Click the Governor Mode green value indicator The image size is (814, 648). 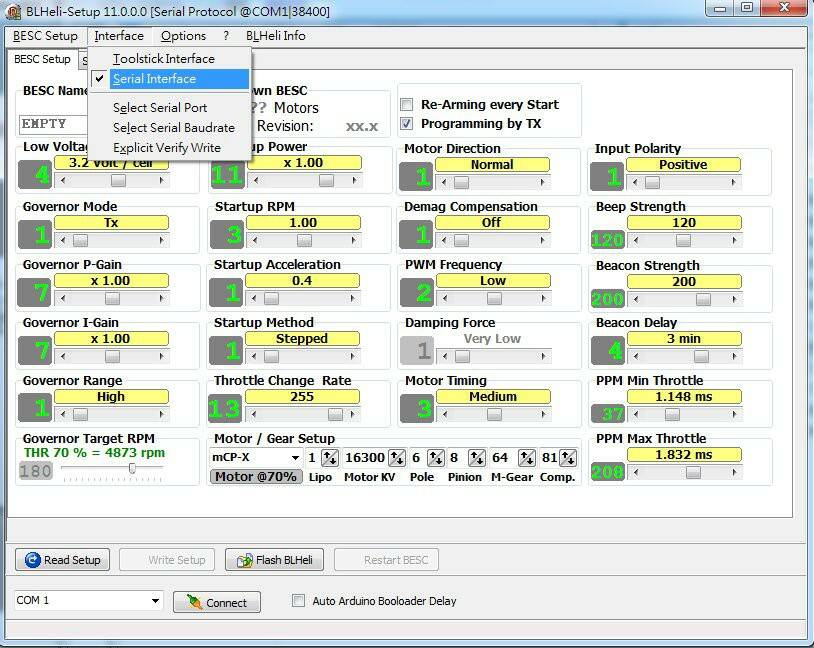[35, 234]
